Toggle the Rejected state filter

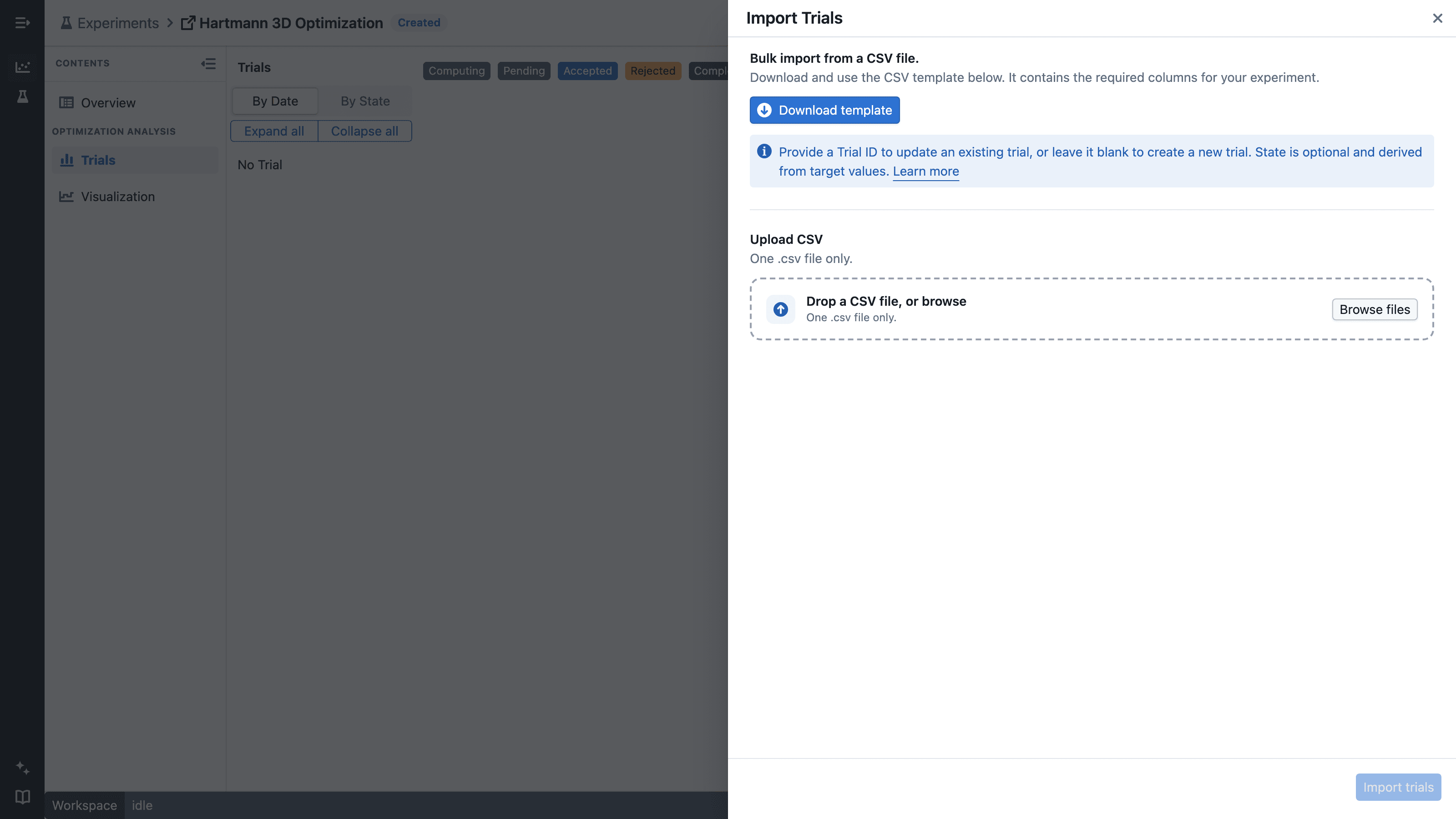(653, 71)
